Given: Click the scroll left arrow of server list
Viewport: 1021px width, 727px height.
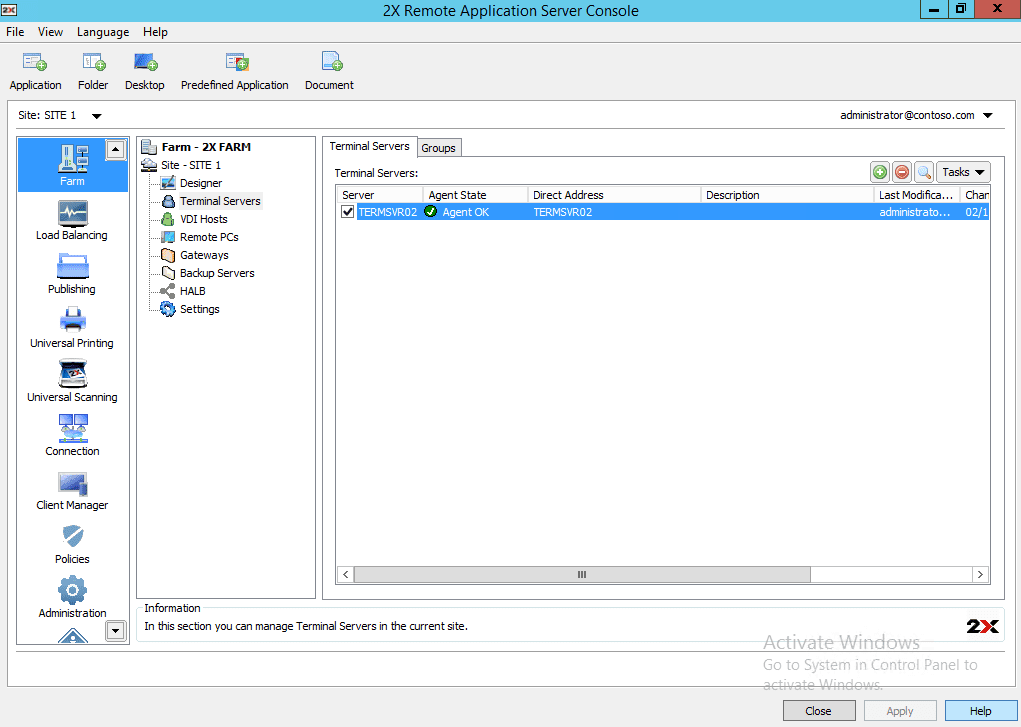Looking at the screenshot, I should pyautogui.click(x=346, y=575).
